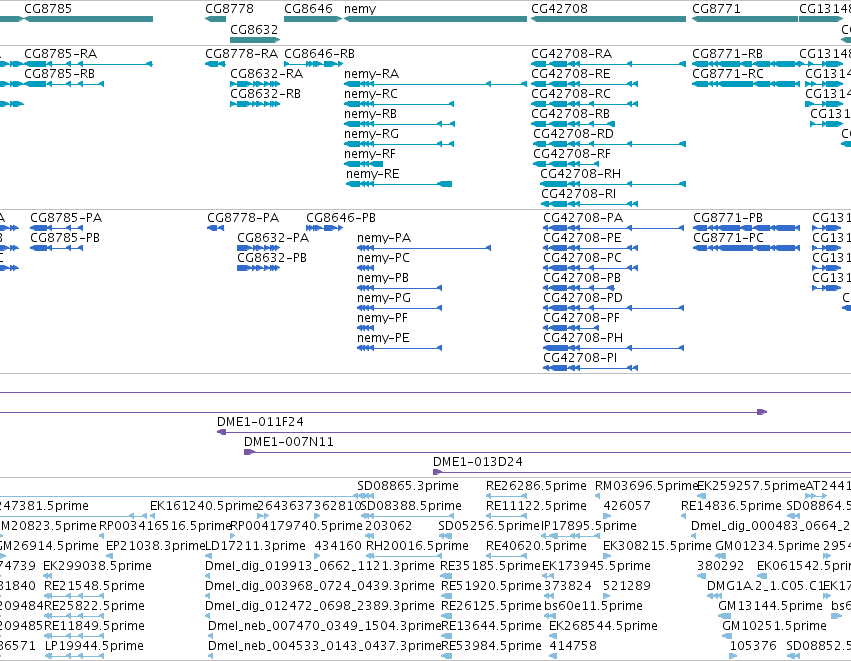Click transcript CG42708-RA
Image resolution: width=851 pixels, height=661 pixels.
click(x=608, y=64)
